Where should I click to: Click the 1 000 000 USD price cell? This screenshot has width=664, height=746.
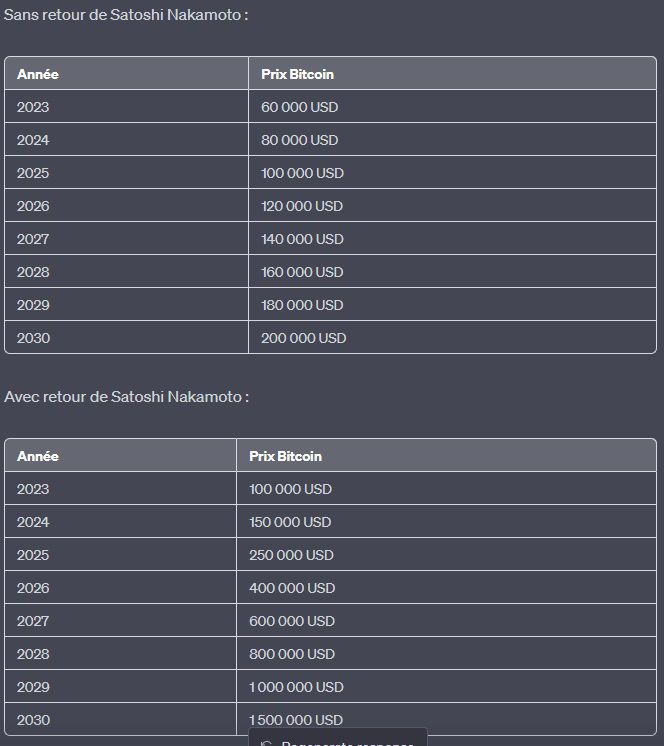(296, 687)
